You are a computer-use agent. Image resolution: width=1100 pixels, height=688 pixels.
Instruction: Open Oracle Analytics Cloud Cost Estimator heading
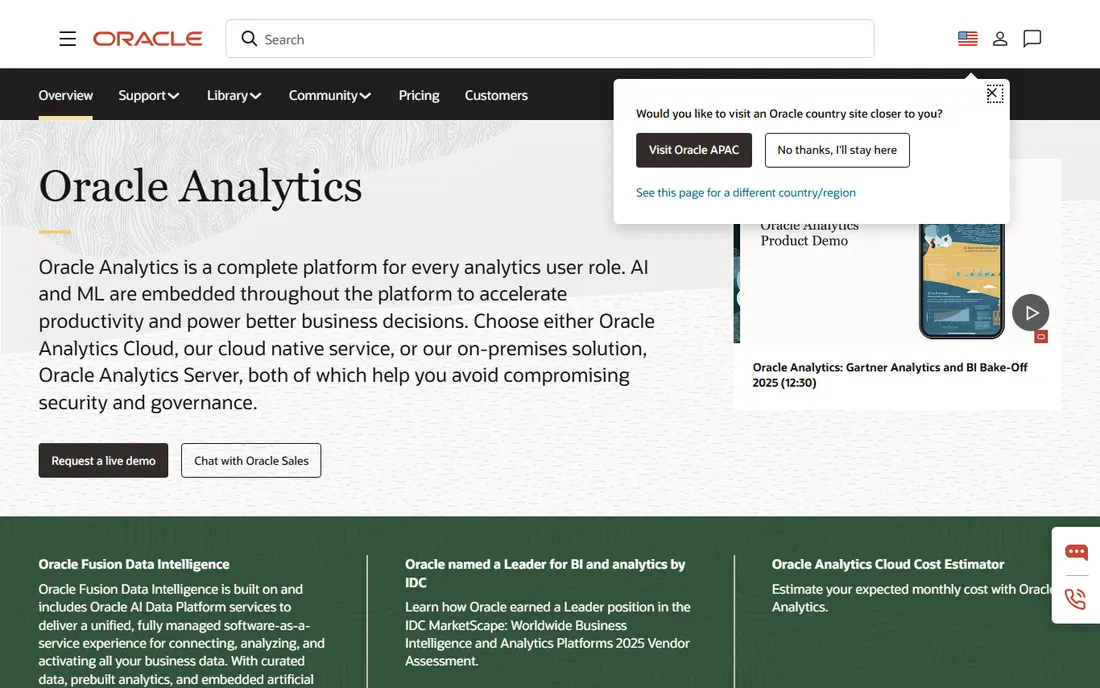coord(887,564)
